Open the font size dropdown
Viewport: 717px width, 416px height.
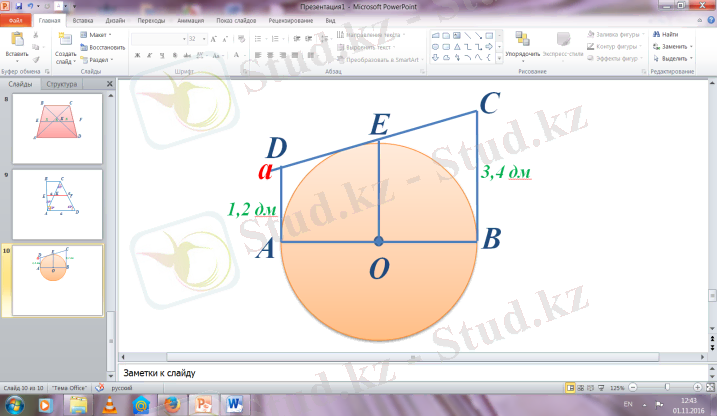[204, 38]
